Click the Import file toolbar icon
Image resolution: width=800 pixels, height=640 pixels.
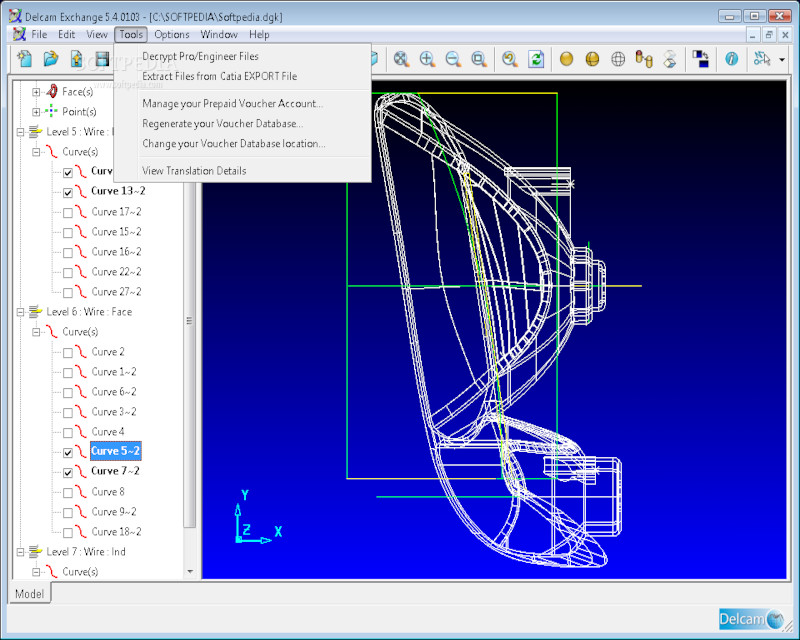click(x=76, y=59)
